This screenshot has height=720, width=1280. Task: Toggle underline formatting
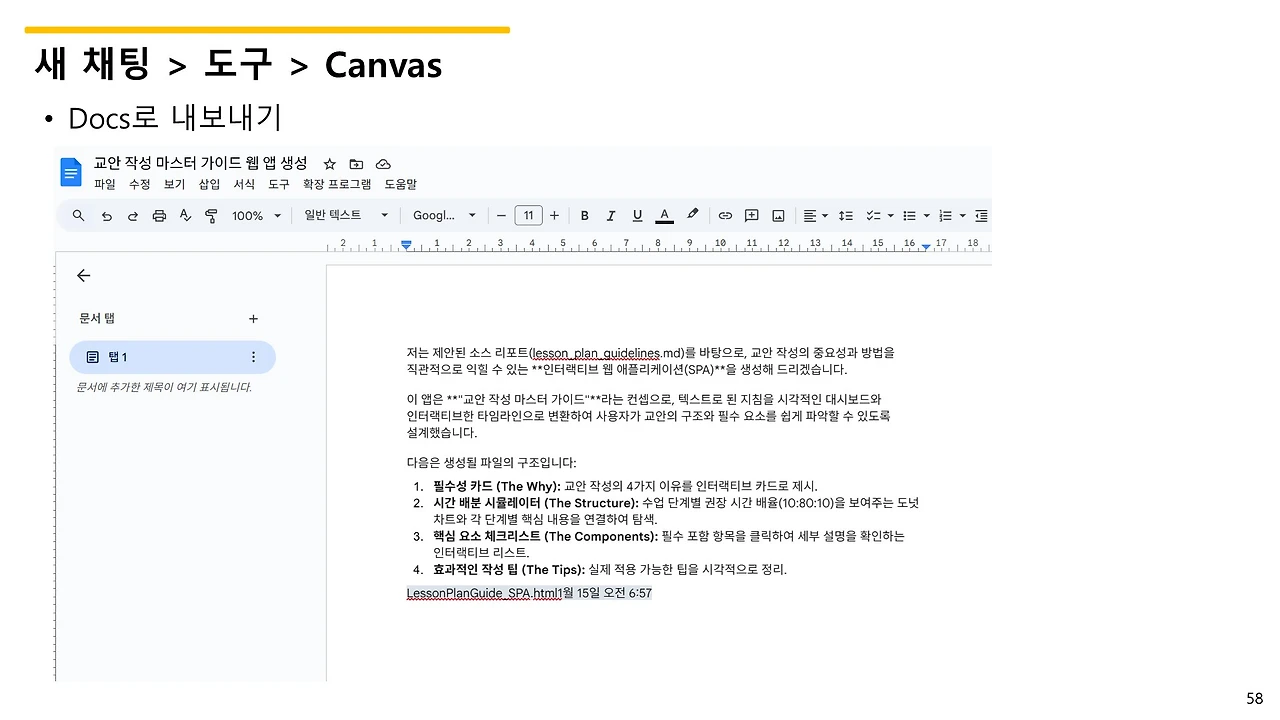pos(637,215)
